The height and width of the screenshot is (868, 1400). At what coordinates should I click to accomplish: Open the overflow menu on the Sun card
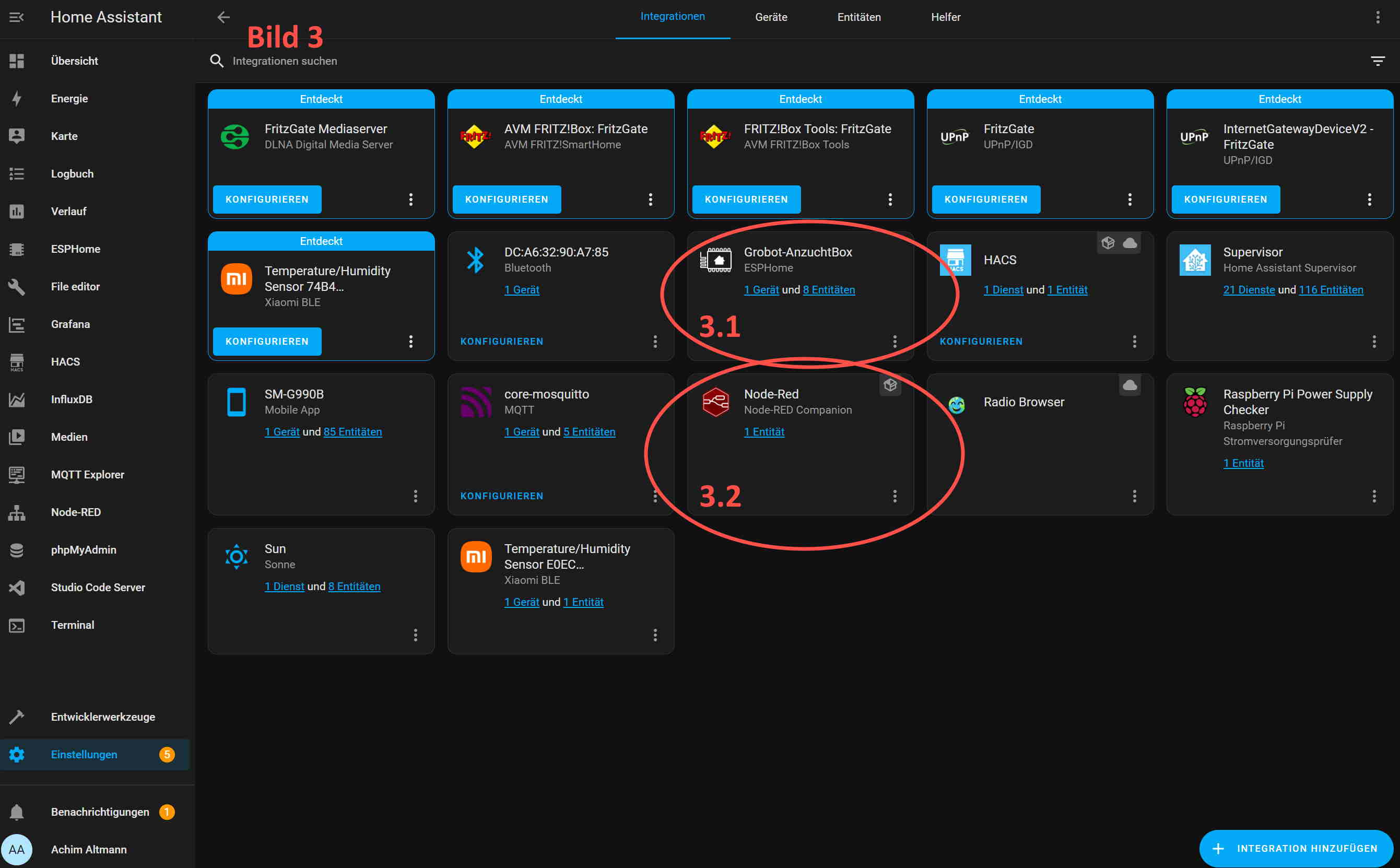click(416, 635)
